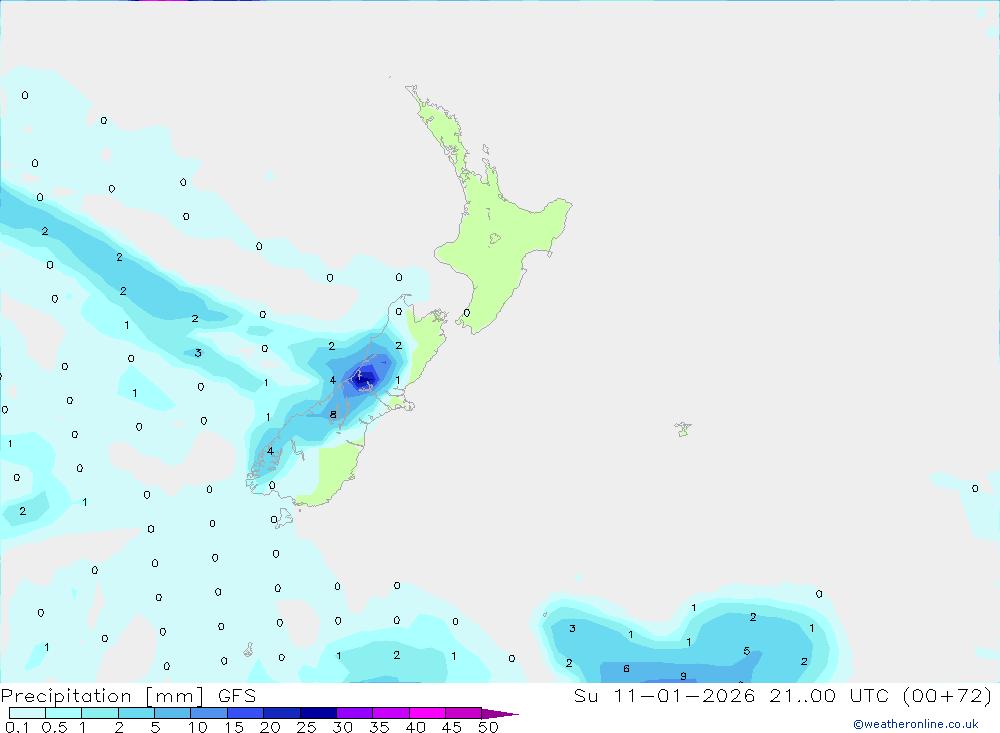
Task: Click the legend label "0.1"
Action: point(17,727)
